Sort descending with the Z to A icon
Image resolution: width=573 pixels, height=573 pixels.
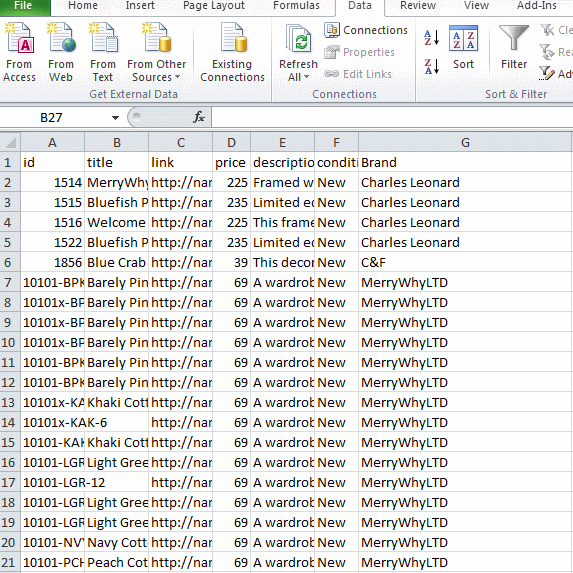pyautogui.click(x=432, y=67)
